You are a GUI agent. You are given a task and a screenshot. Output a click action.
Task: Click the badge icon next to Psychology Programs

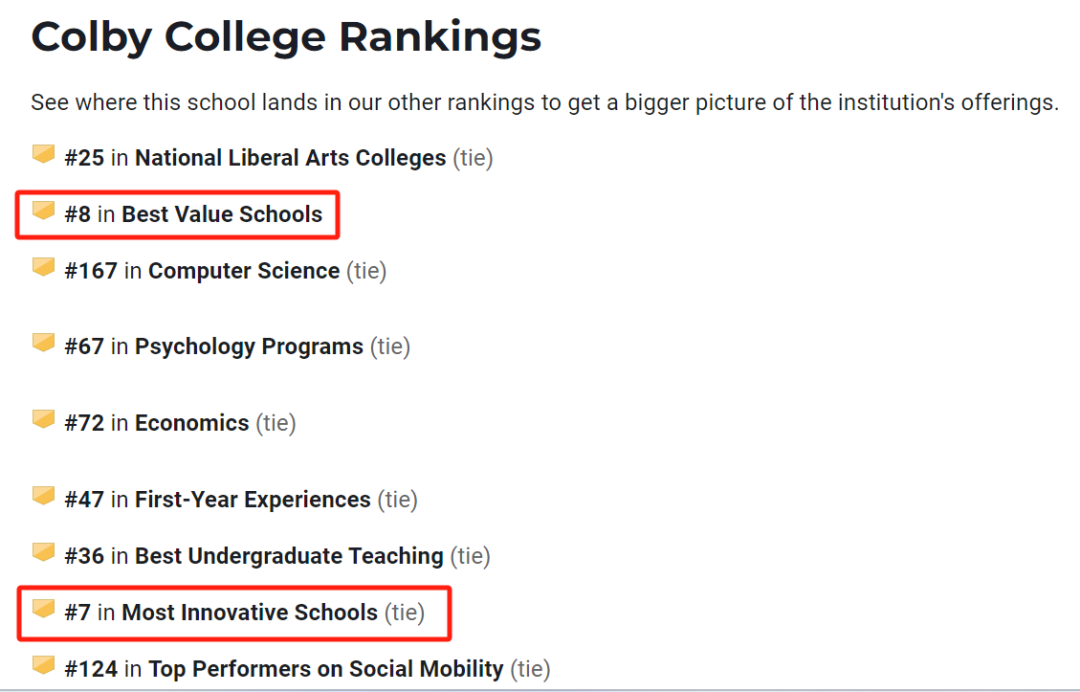click(43, 343)
